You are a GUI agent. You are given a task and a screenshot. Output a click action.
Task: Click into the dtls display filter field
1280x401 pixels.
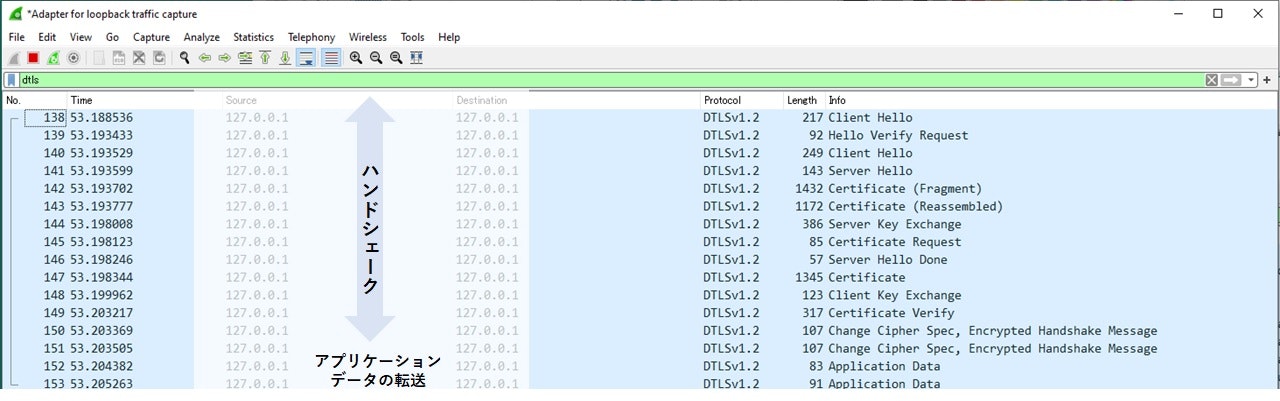coord(610,80)
